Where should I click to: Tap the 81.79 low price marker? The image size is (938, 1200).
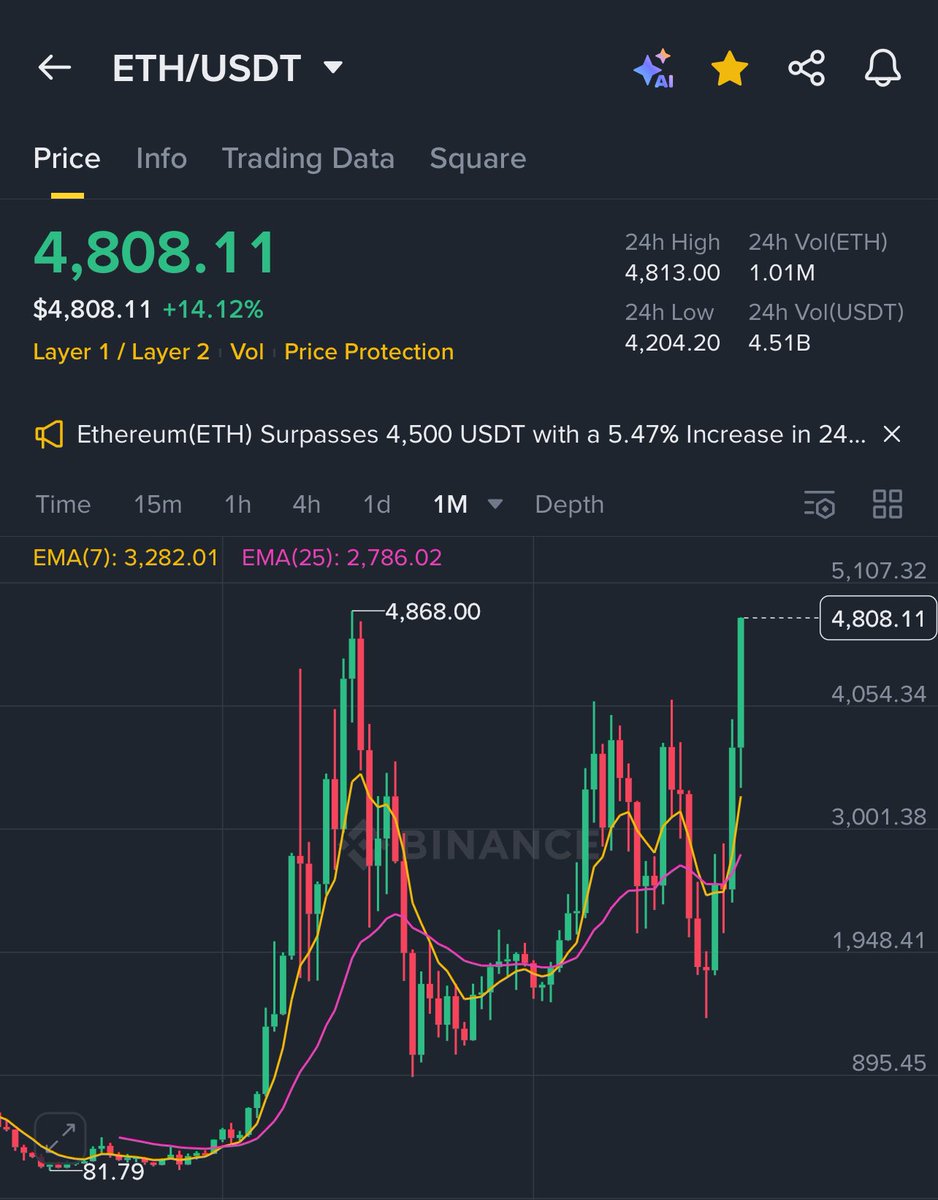pos(113,1171)
